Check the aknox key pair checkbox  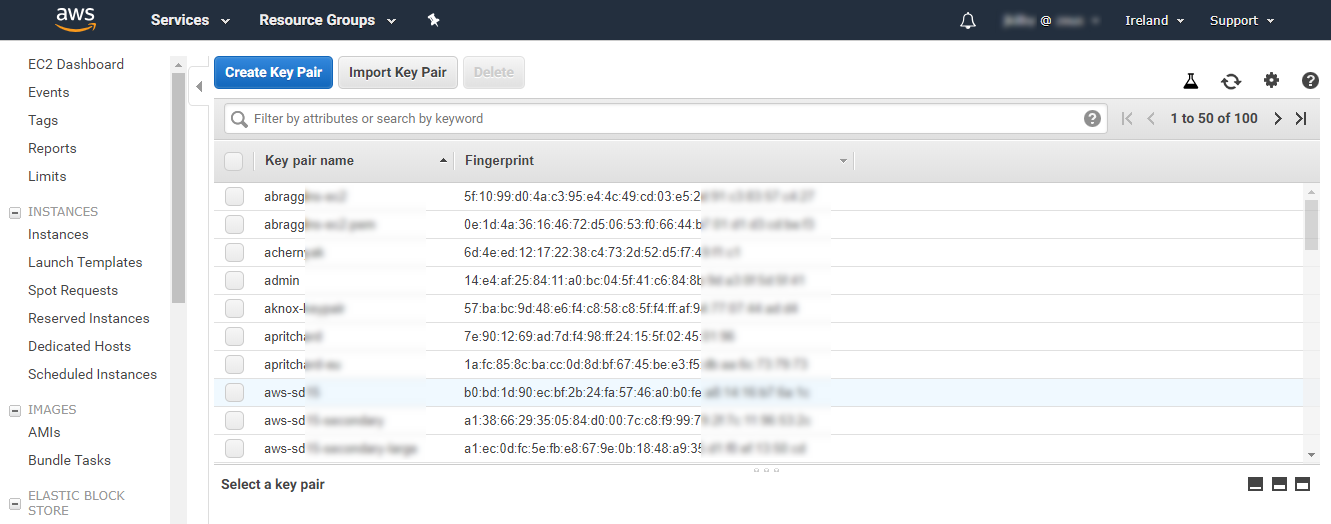tap(234, 309)
